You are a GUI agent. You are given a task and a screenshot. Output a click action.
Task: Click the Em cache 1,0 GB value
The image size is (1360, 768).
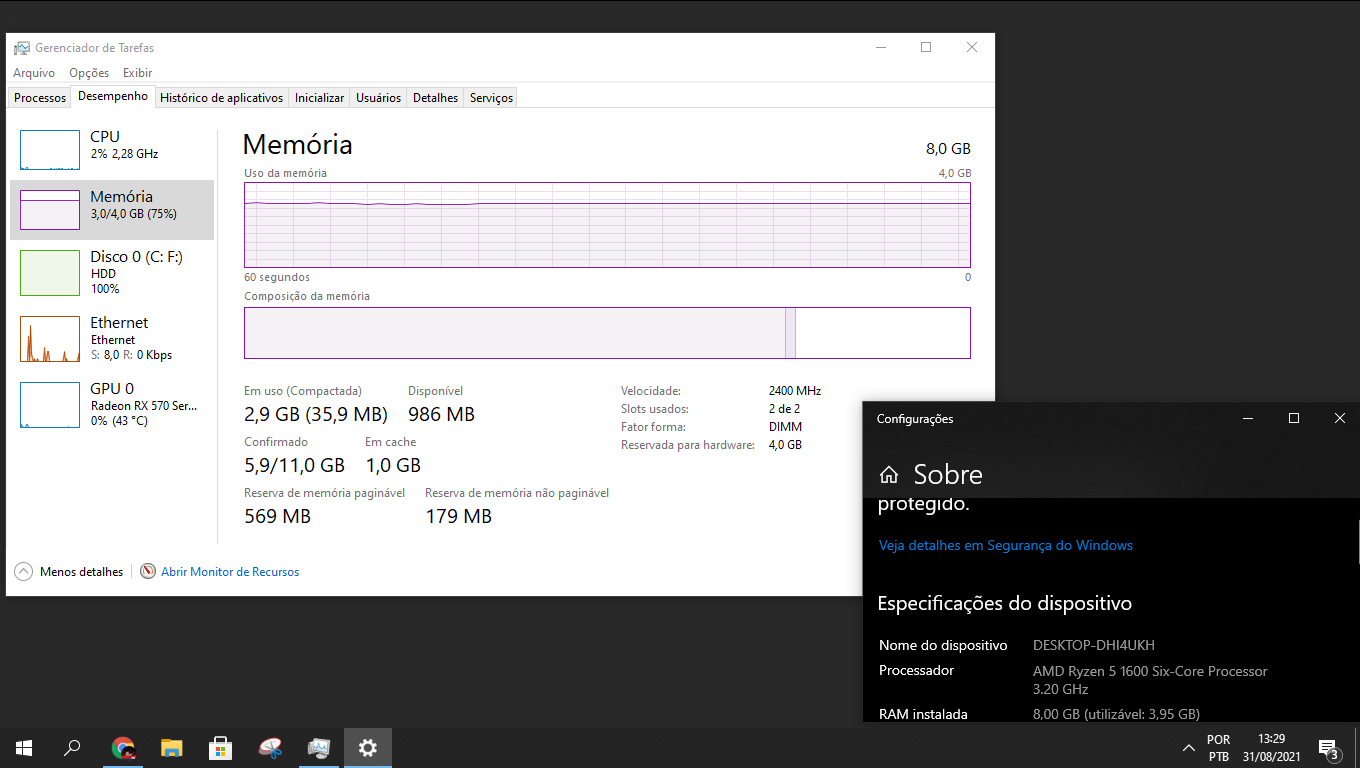(393, 466)
